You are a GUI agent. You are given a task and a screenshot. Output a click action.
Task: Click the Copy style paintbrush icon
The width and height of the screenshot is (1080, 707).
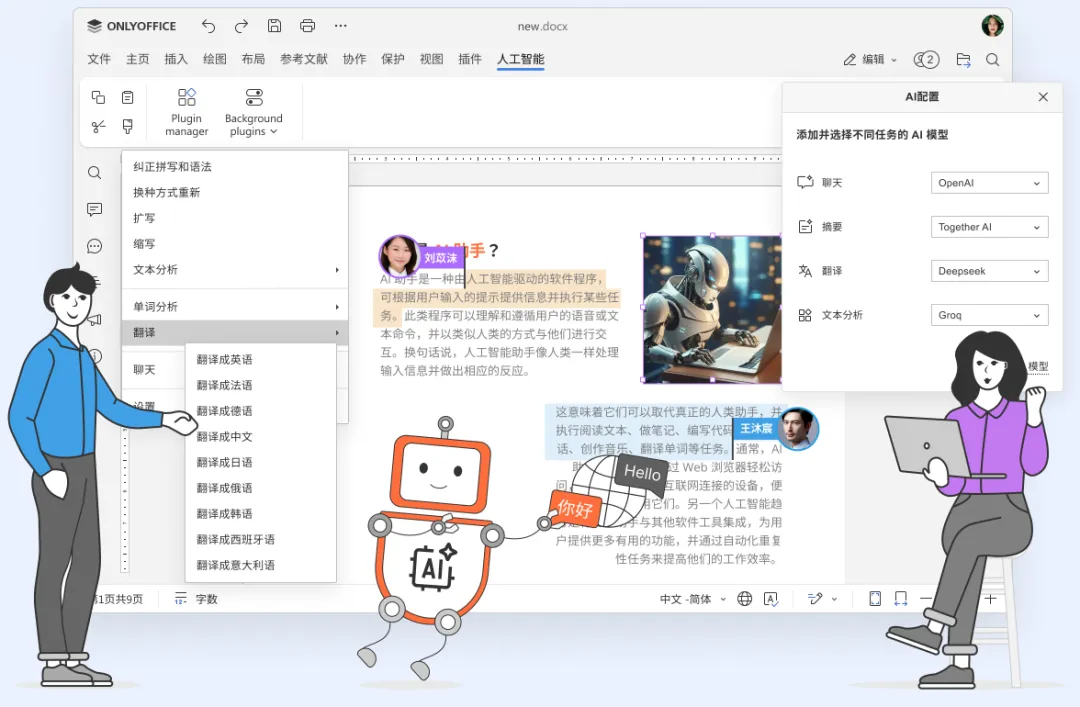127,126
